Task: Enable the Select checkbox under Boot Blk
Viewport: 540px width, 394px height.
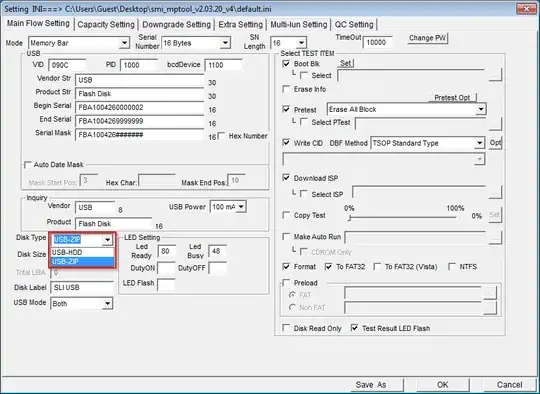Action: [x=304, y=75]
